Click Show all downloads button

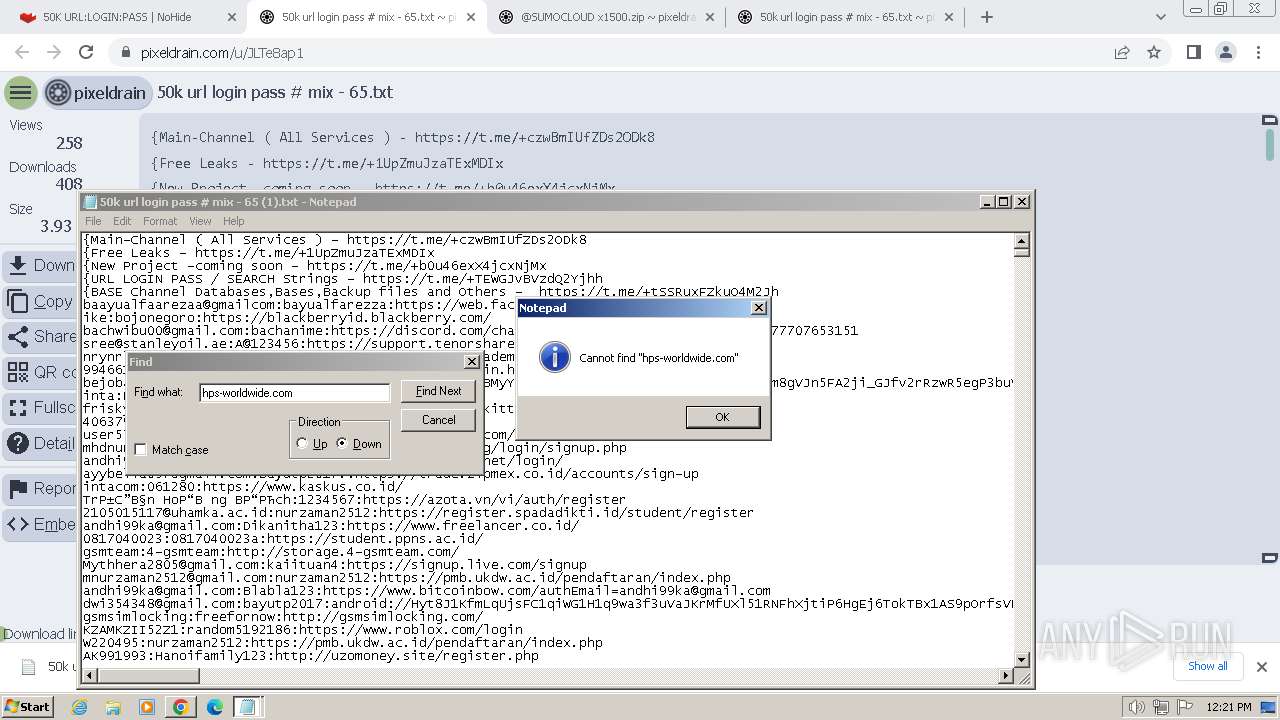point(1208,666)
